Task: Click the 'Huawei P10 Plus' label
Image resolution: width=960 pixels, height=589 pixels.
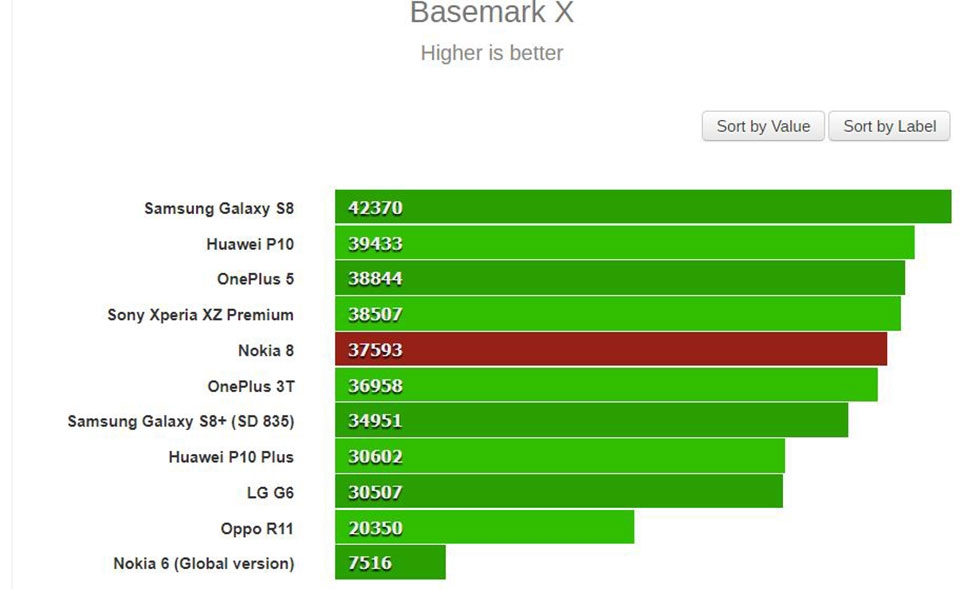Action: [231, 457]
